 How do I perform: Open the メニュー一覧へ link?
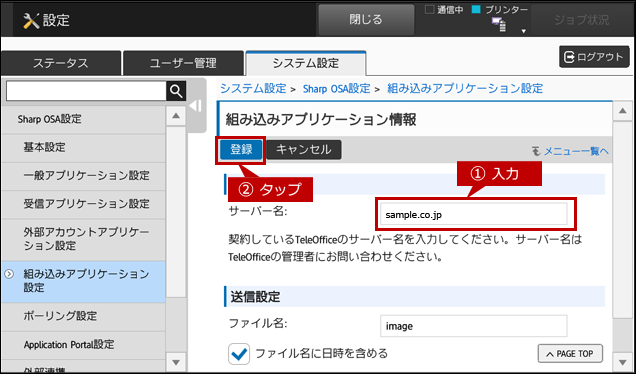click(576, 151)
